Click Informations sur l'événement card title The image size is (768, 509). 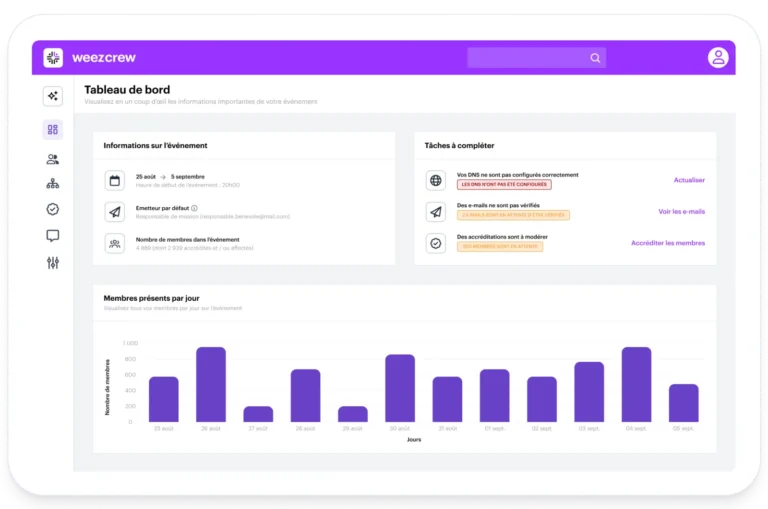point(155,145)
